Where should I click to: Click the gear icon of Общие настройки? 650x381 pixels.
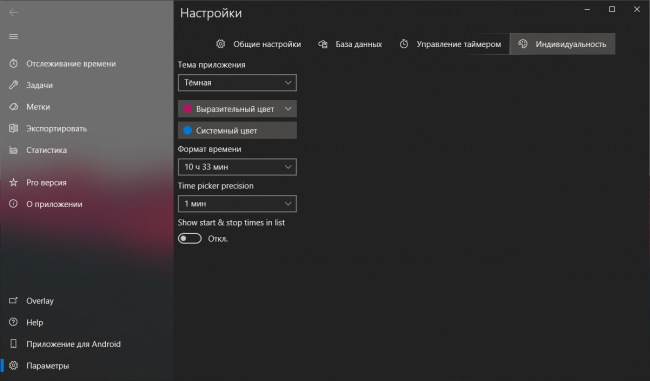pyautogui.click(x=221, y=44)
